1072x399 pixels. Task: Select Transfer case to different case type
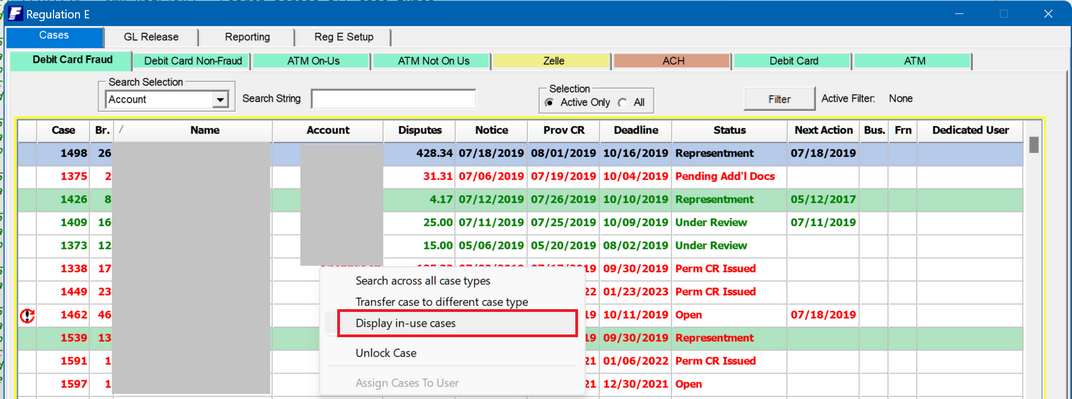click(442, 302)
